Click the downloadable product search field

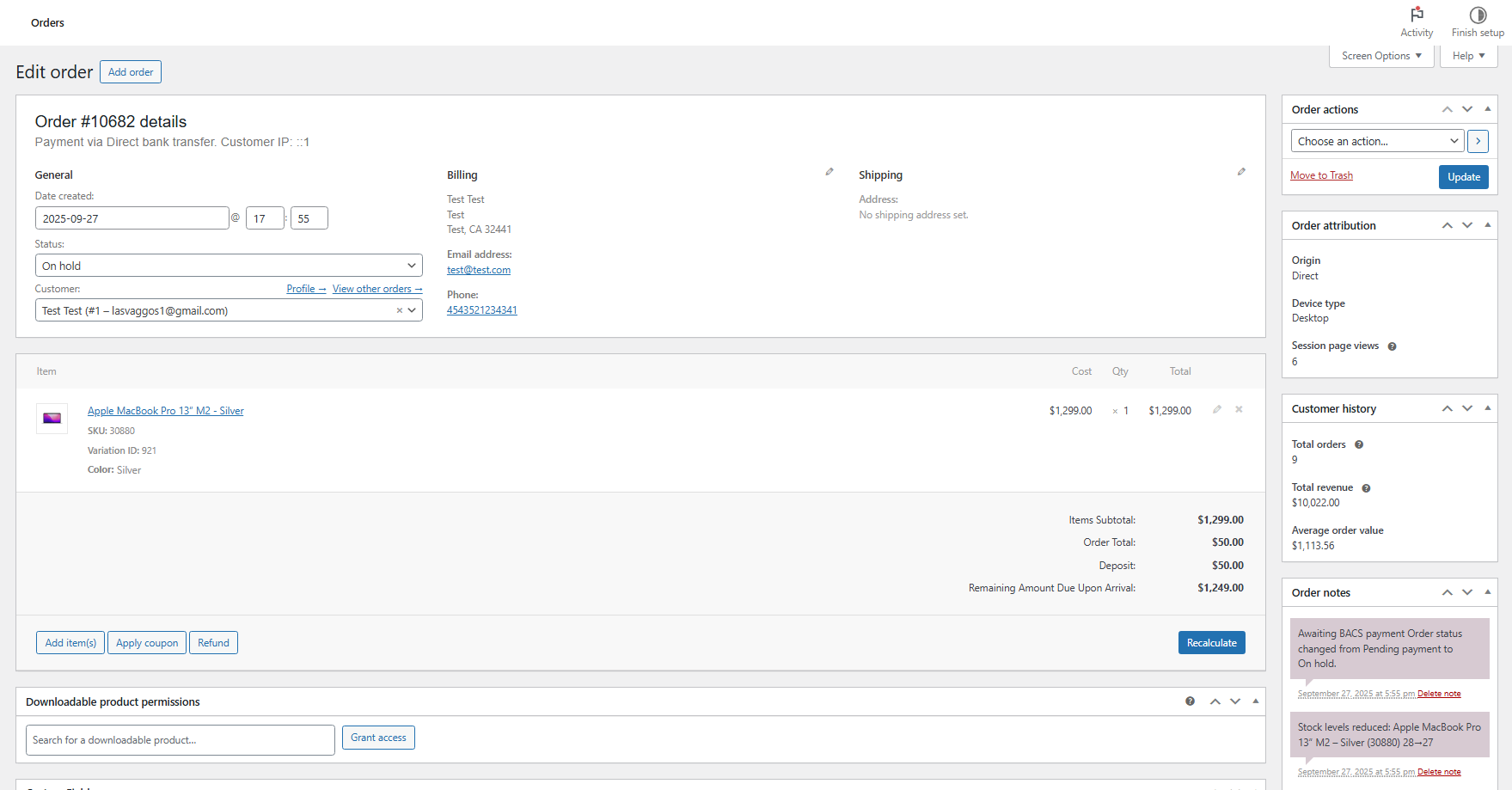[181, 740]
